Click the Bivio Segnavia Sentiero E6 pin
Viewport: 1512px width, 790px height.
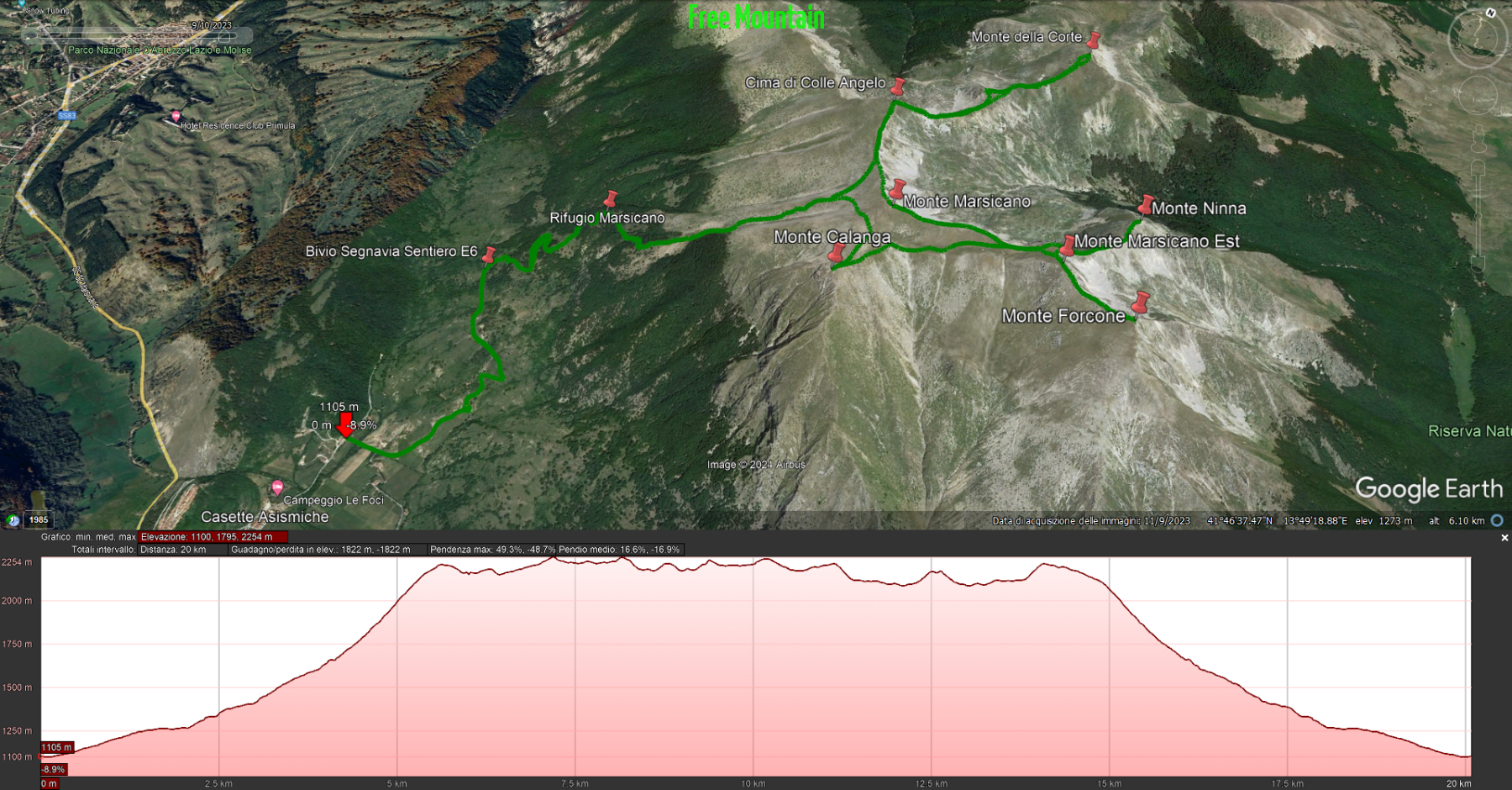pos(489,254)
